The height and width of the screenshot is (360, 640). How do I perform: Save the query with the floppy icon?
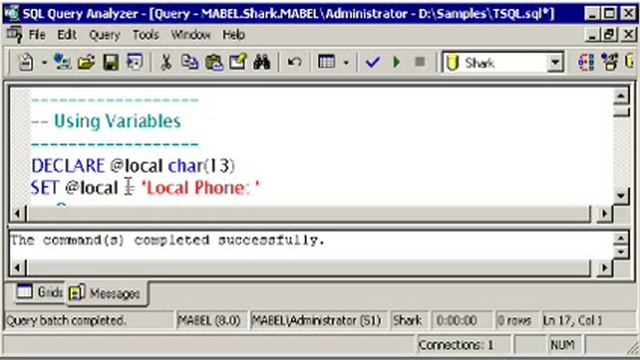tap(111, 62)
